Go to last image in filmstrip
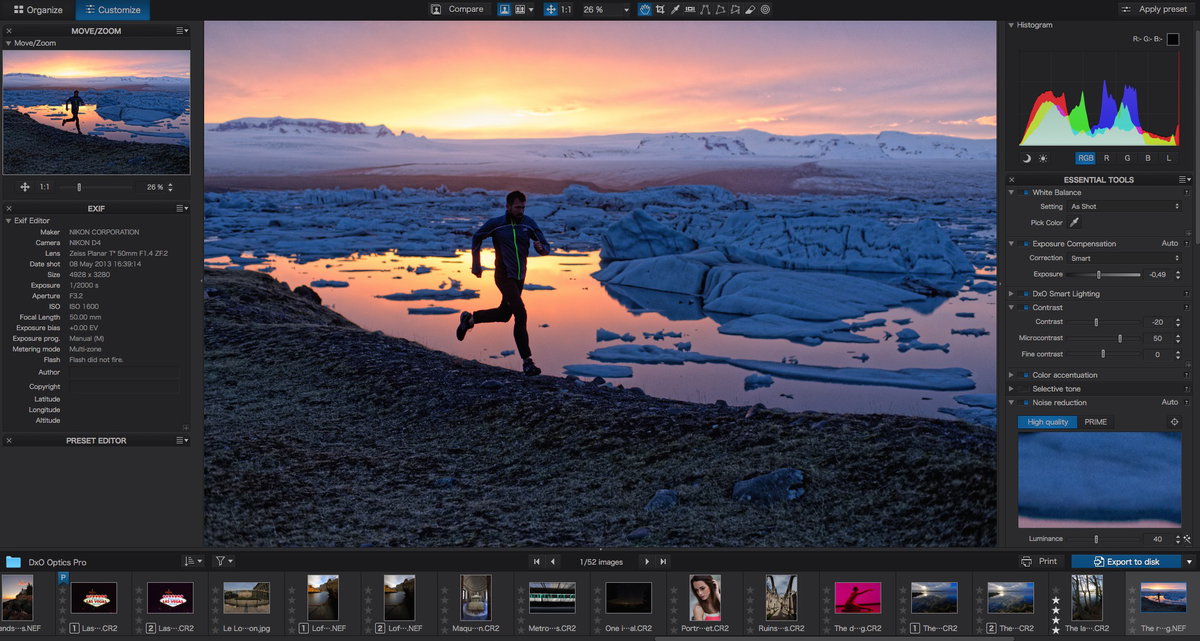The height and width of the screenshot is (641, 1200). (x=663, y=562)
